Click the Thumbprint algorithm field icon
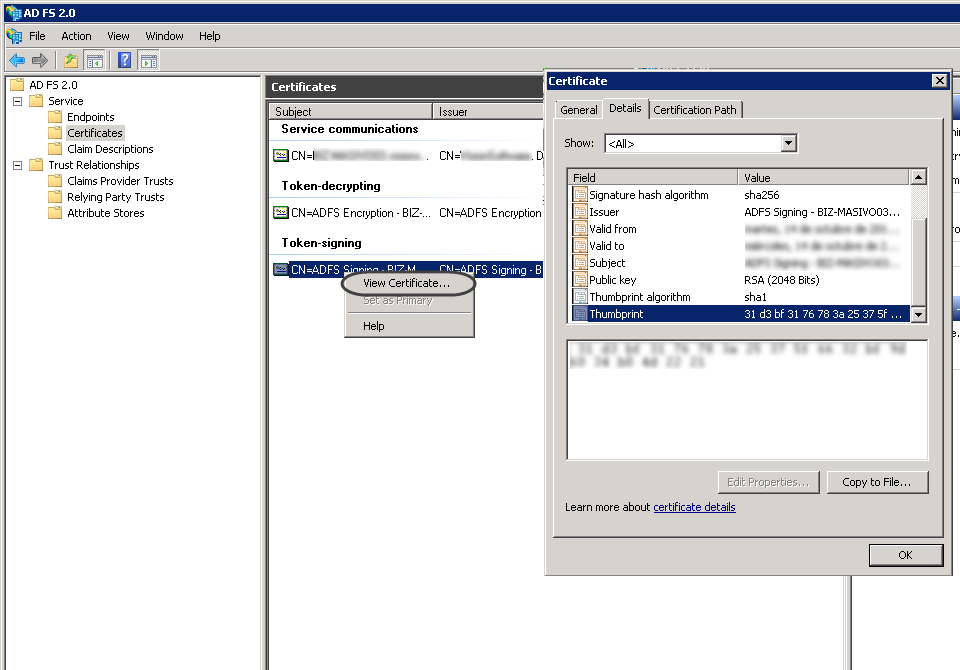The height and width of the screenshot is (670, 960). (580, 297)
